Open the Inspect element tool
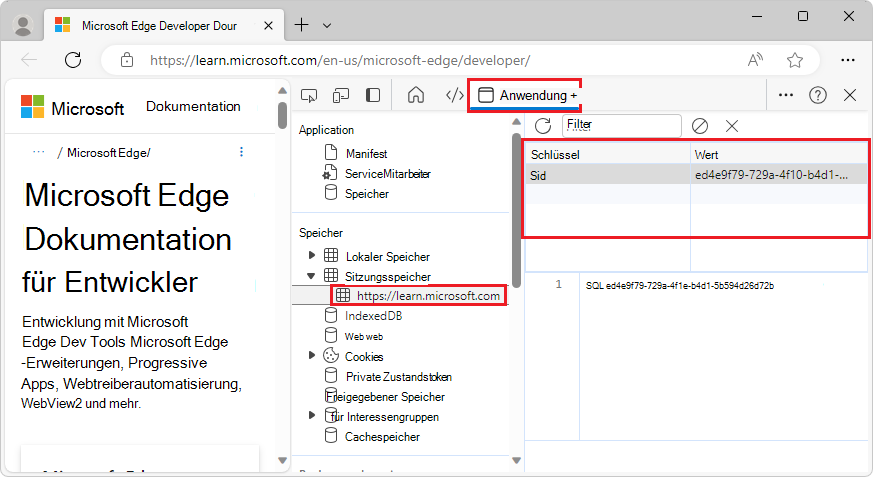This screenshot has height=477, width=873. [x=309, y=96]
